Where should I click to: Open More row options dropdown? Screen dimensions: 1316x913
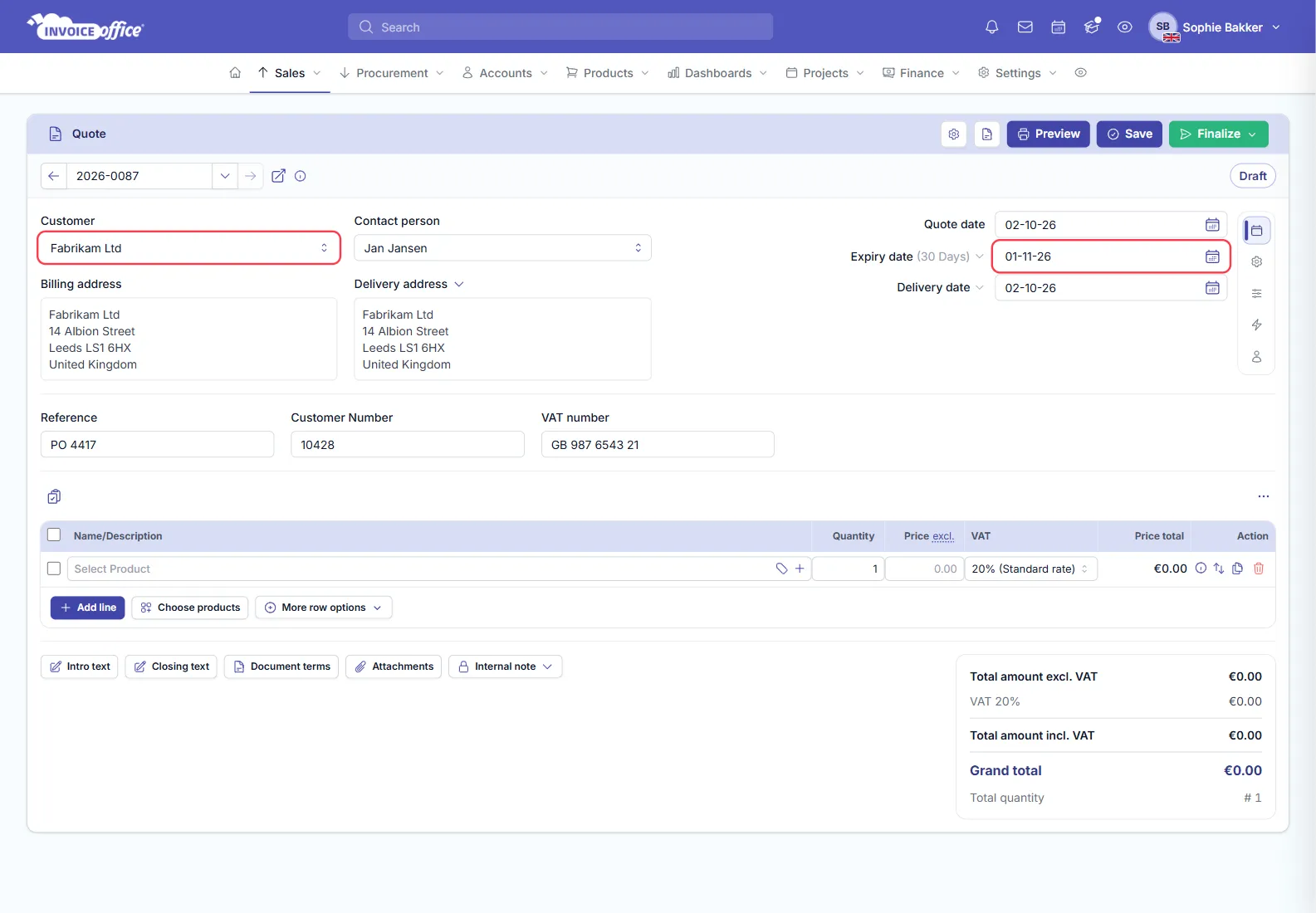point(324,608)
